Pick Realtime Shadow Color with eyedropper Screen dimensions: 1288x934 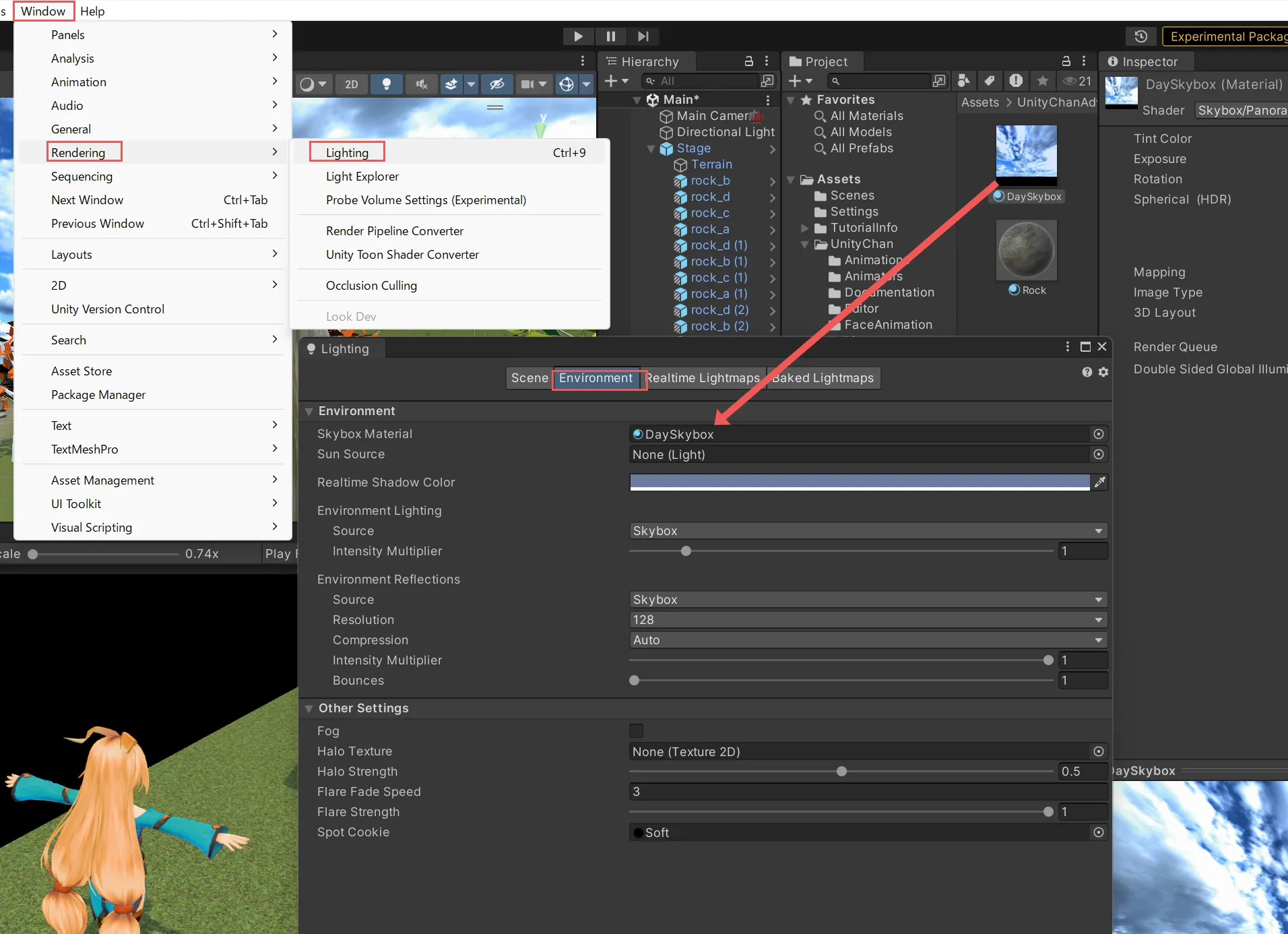(1099, 482)
